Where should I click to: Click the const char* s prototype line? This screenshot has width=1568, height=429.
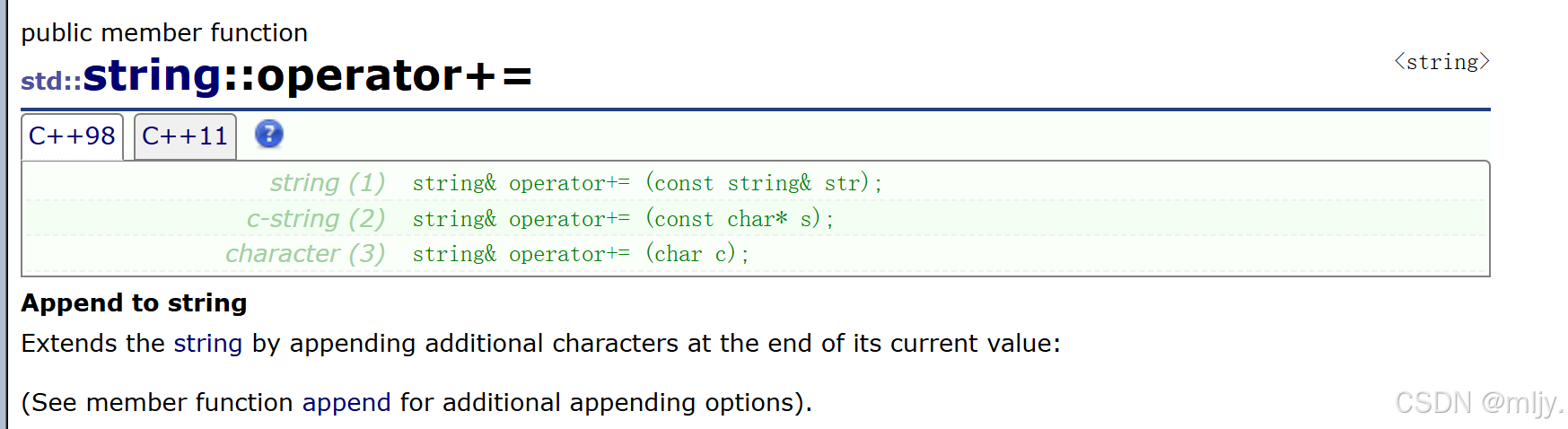623,219
